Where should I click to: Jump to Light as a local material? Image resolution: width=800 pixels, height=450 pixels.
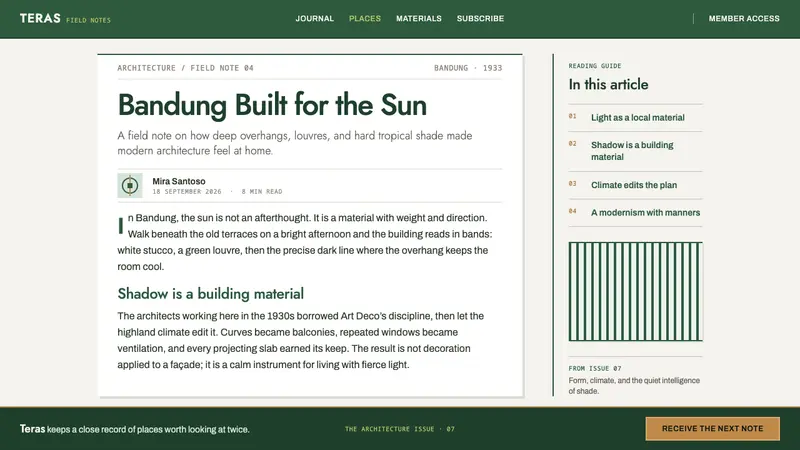coord(637,117)
